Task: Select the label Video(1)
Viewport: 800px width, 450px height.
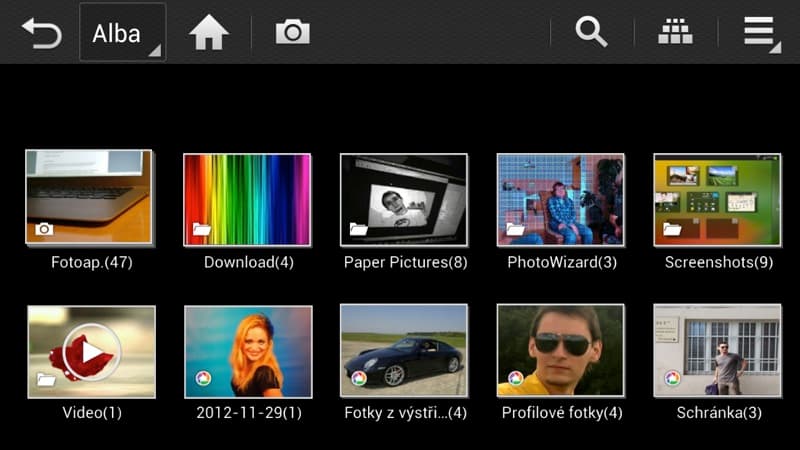Action: [x=92, y=412]
